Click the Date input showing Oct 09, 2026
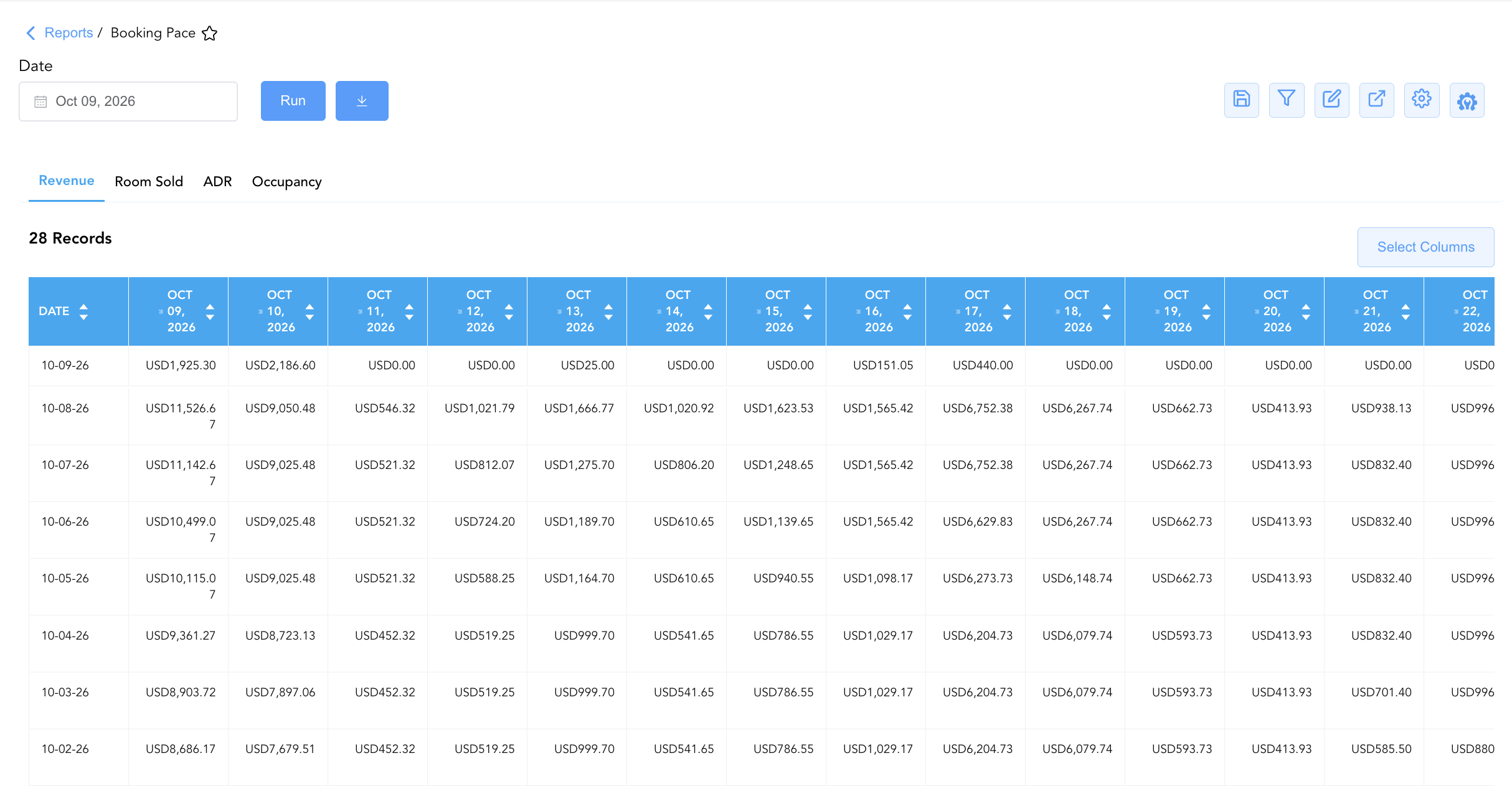Viewport: 1512px width, 786px height. point(128,102)
